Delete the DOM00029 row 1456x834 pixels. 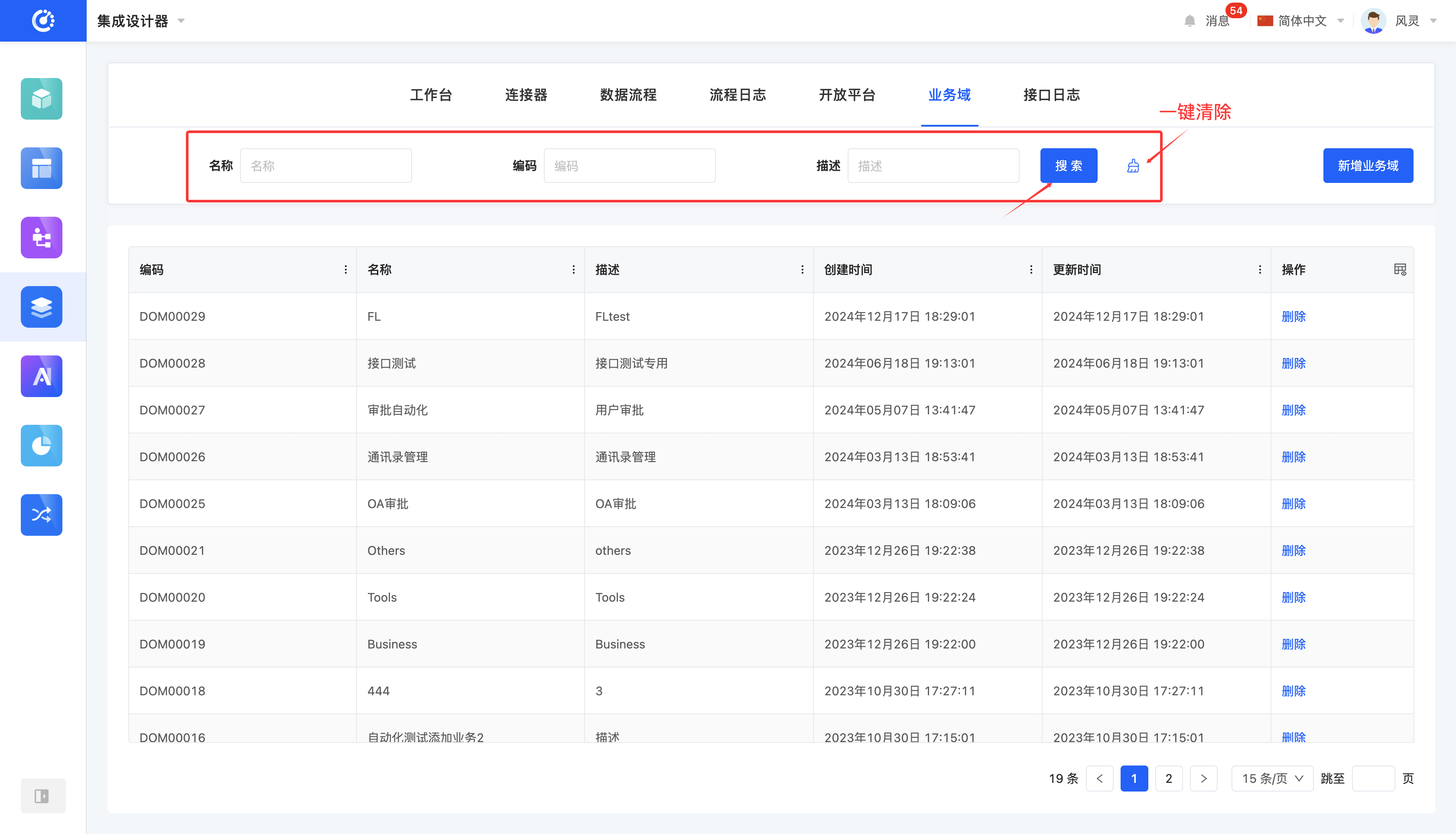1293,316
